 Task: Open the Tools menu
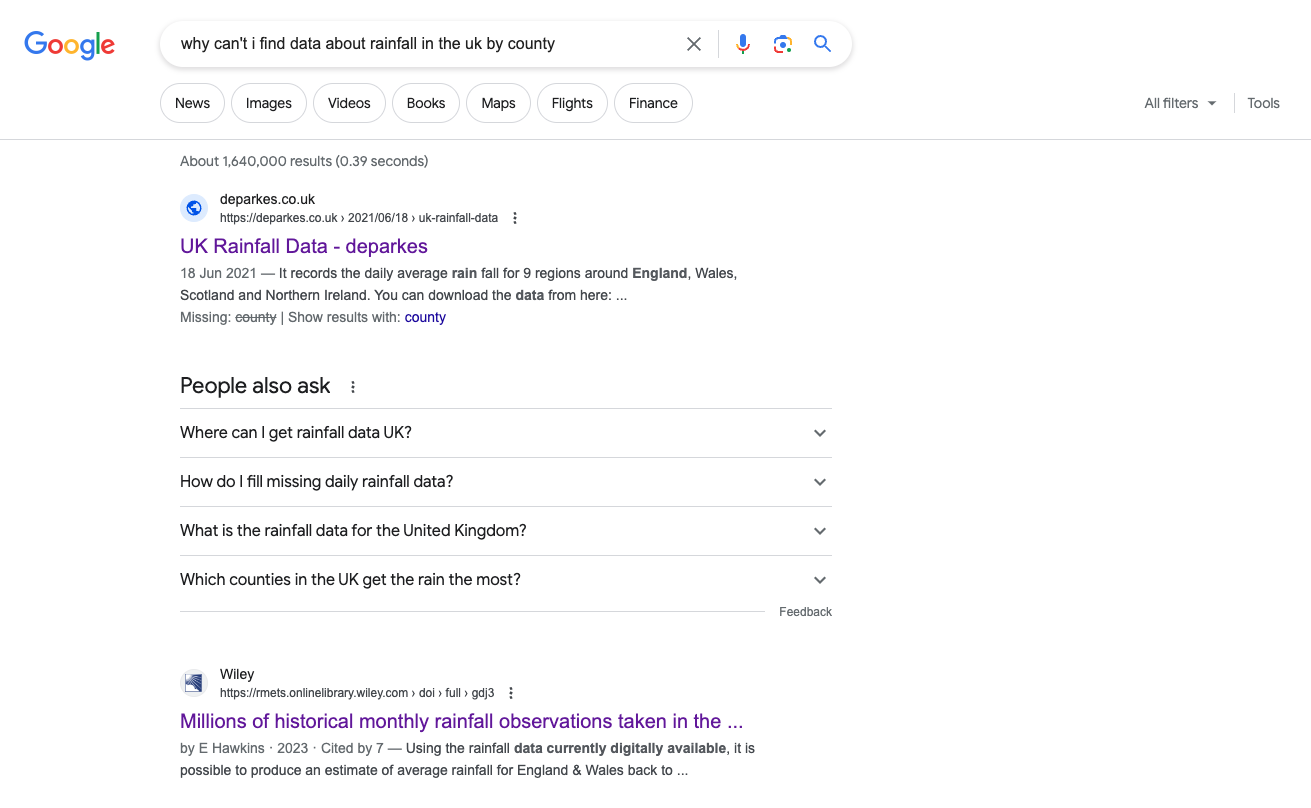(1263, 103)
